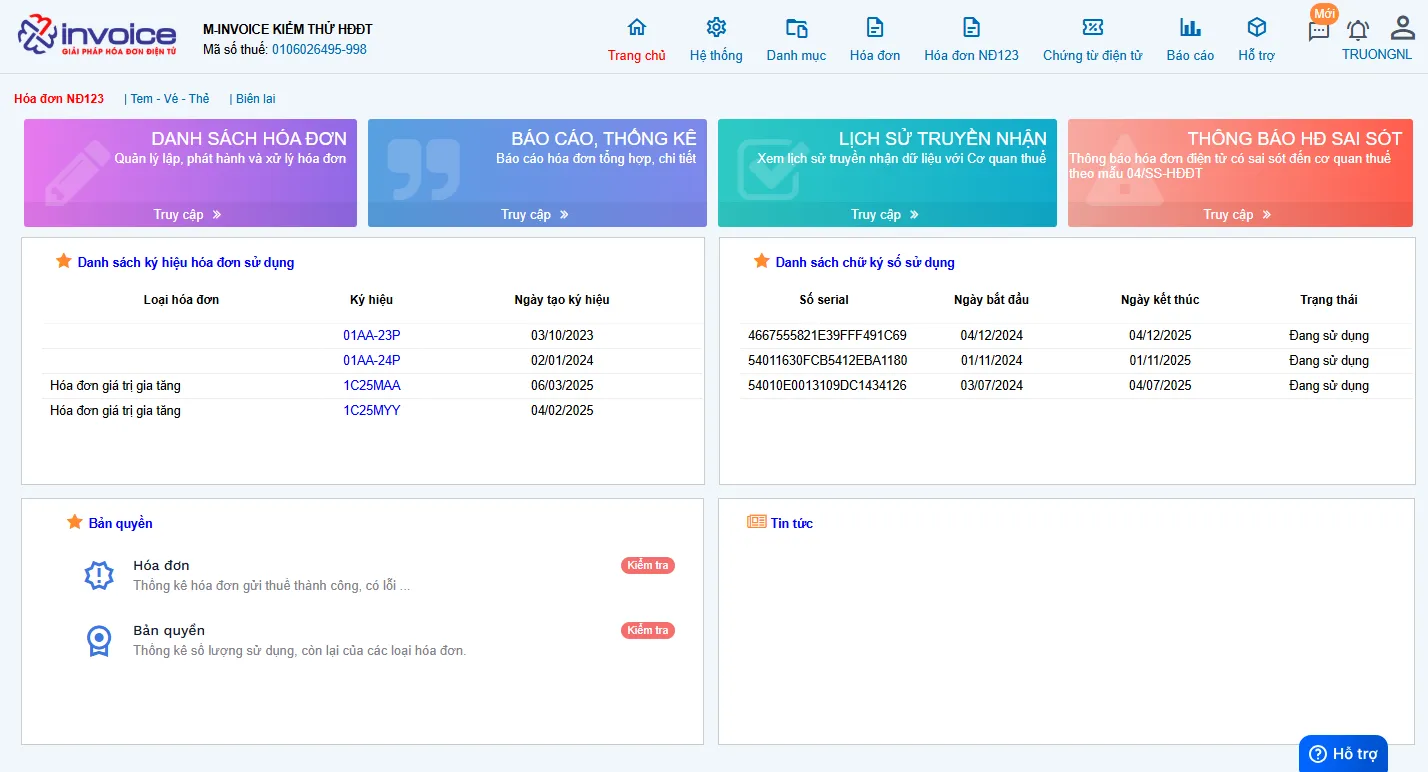This screenshot has width=1428, height=772.
Task: Switch to Biên lai sub-tab
Action: [x=256, y=99]
